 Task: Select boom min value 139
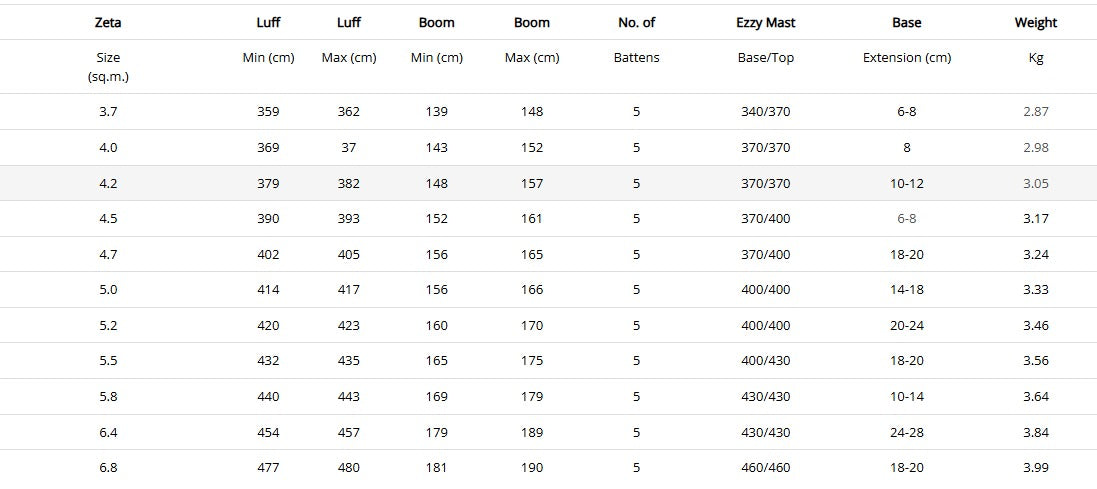pos(436,111)
